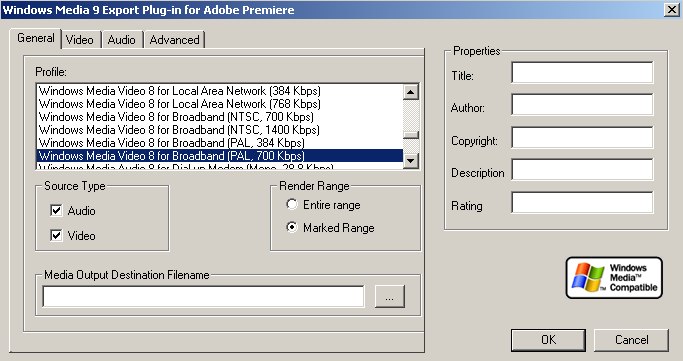Close the Export Plug-in dialog window
Image resolution: width=683 pixels, height=361 pixels.
click(672, 10)
